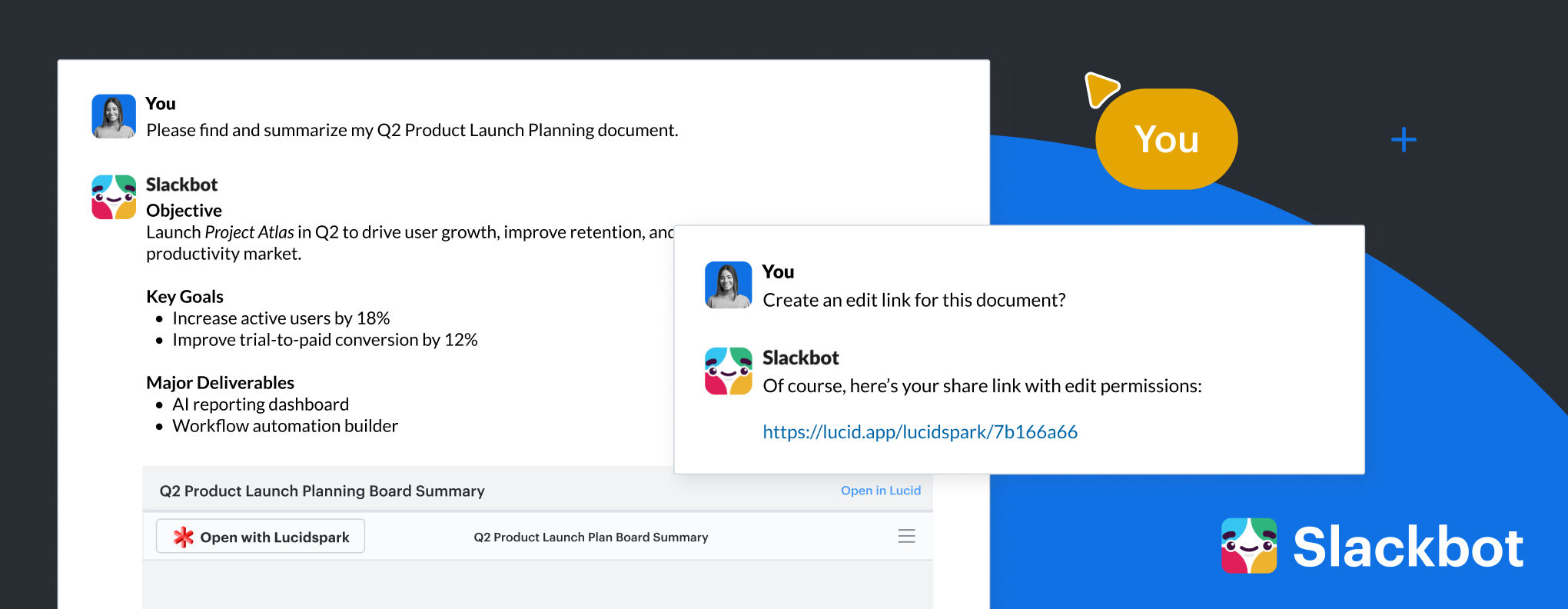1568x609 pixels.
Task: Open the hamburger menu on the board preview
Action: tap(906, 536)
